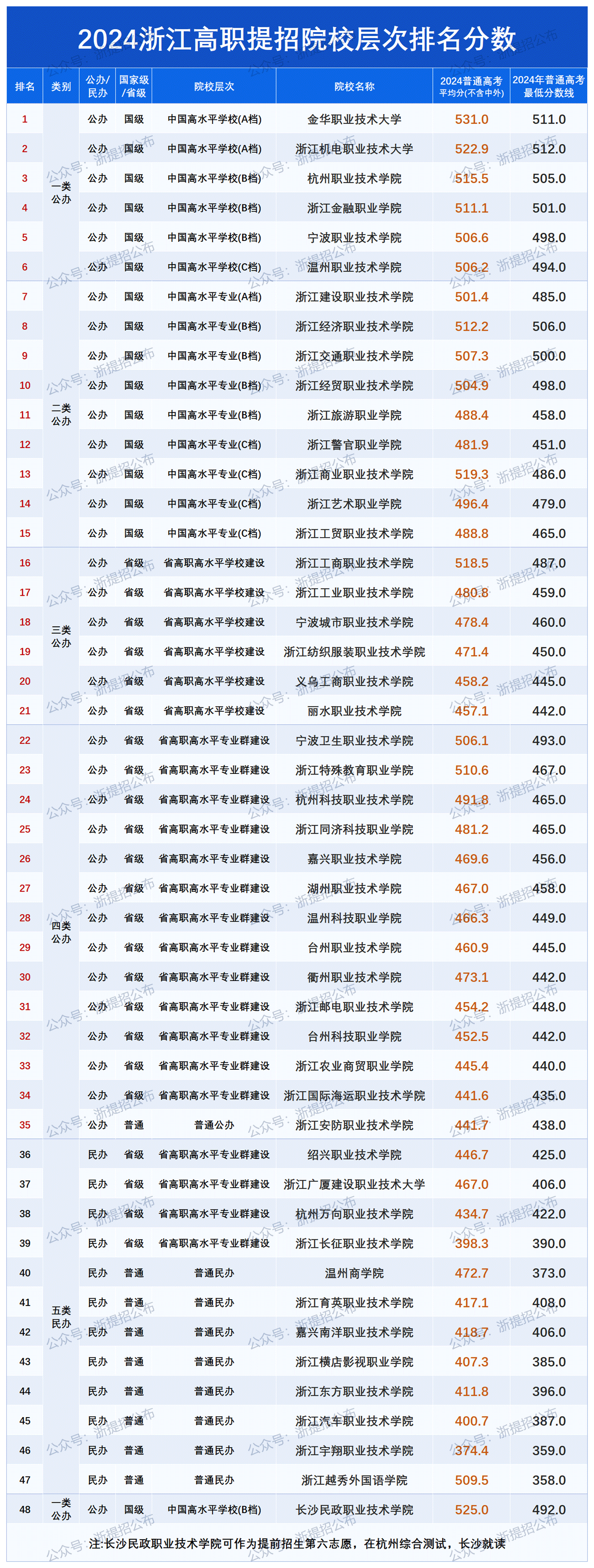594x1568 pixels.
Task: Select the 排名 column header
Action: click(x=25, y=86)
